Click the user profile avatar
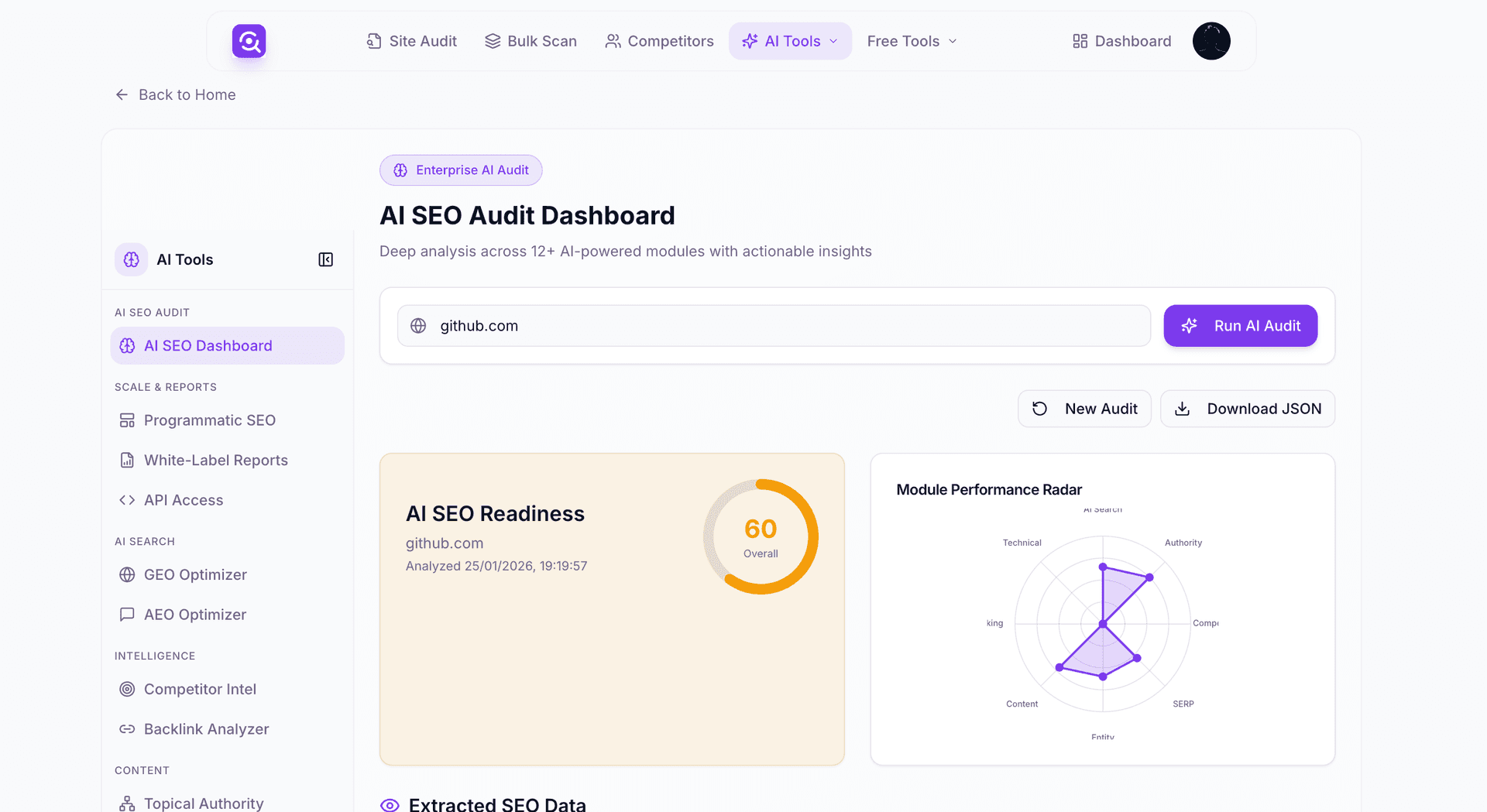Image resolution: width=1487 pixels, height=812 pixels. click(x=1211, y=41)
